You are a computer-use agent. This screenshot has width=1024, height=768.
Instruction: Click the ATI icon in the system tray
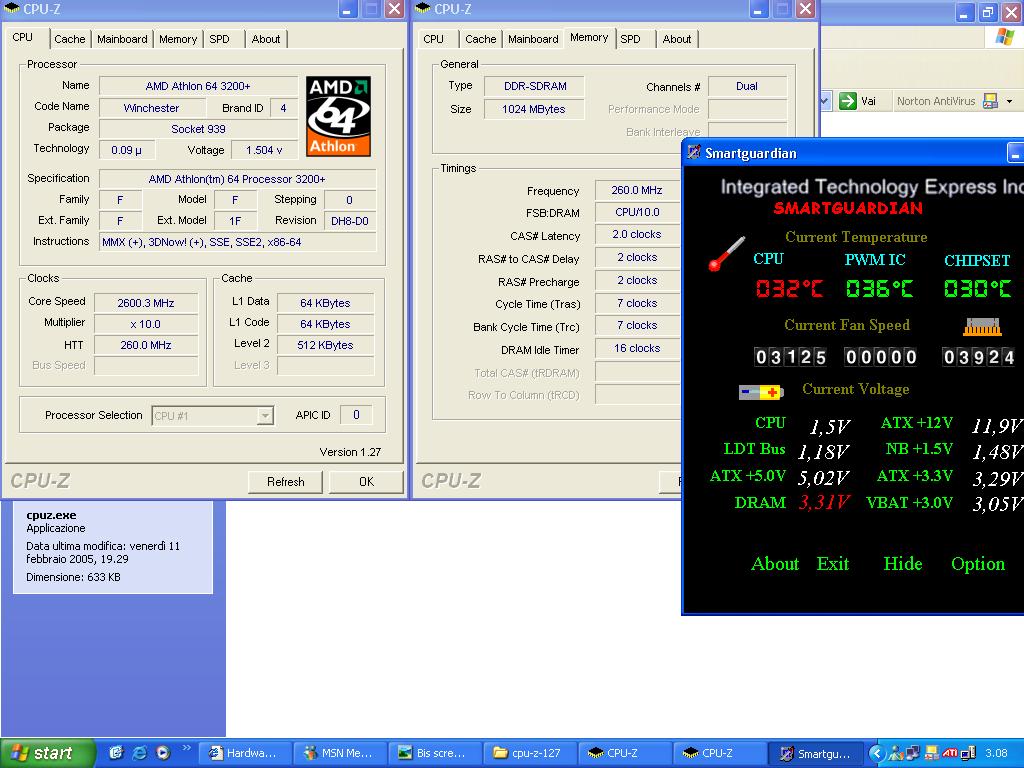(x=950, y=753)
